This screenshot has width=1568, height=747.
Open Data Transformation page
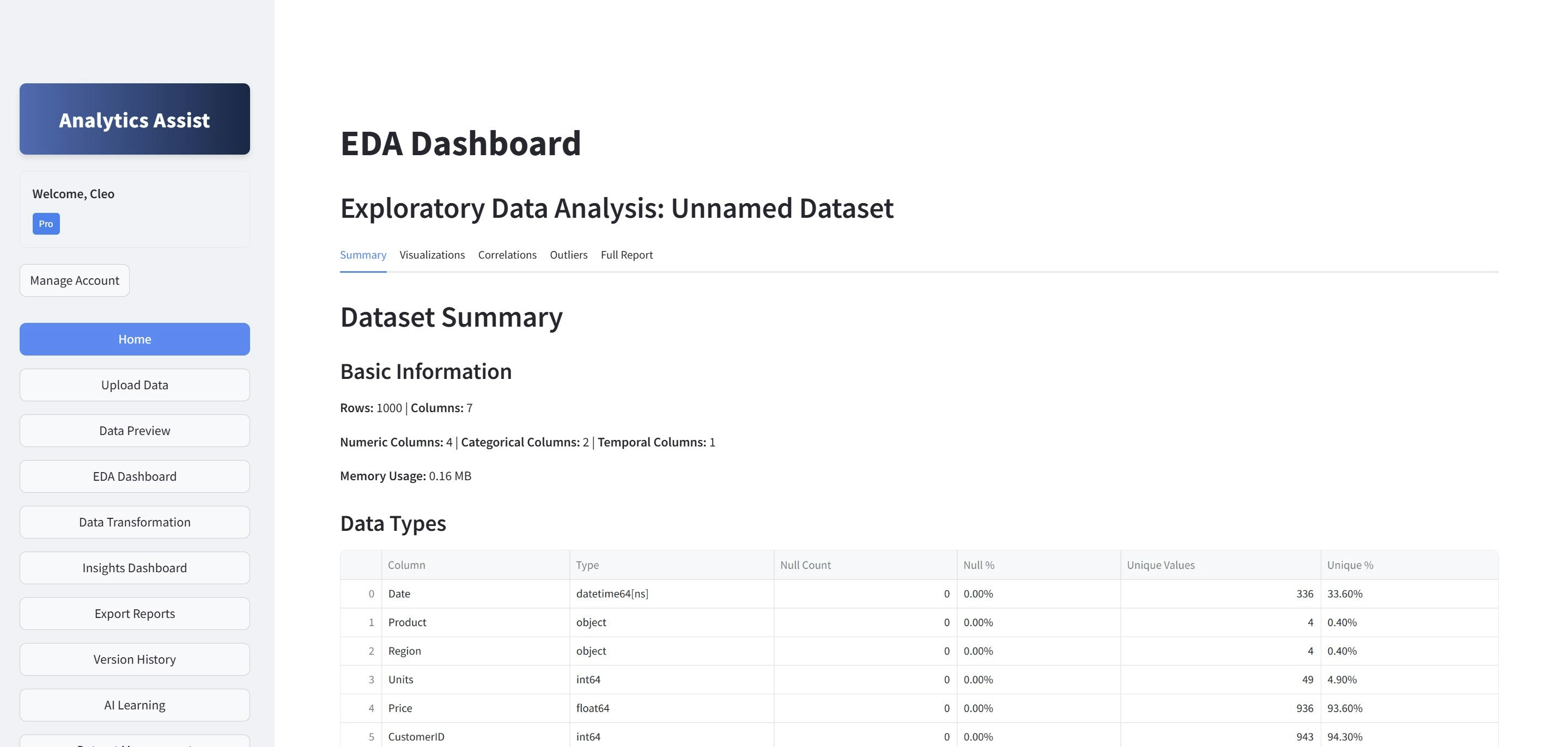point(135,522)
